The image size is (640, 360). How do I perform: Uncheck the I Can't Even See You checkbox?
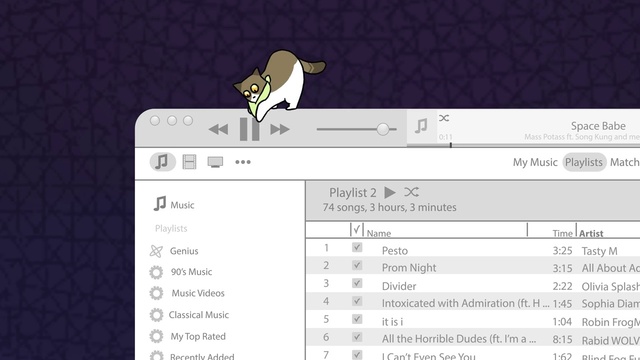tap(357, 355)
